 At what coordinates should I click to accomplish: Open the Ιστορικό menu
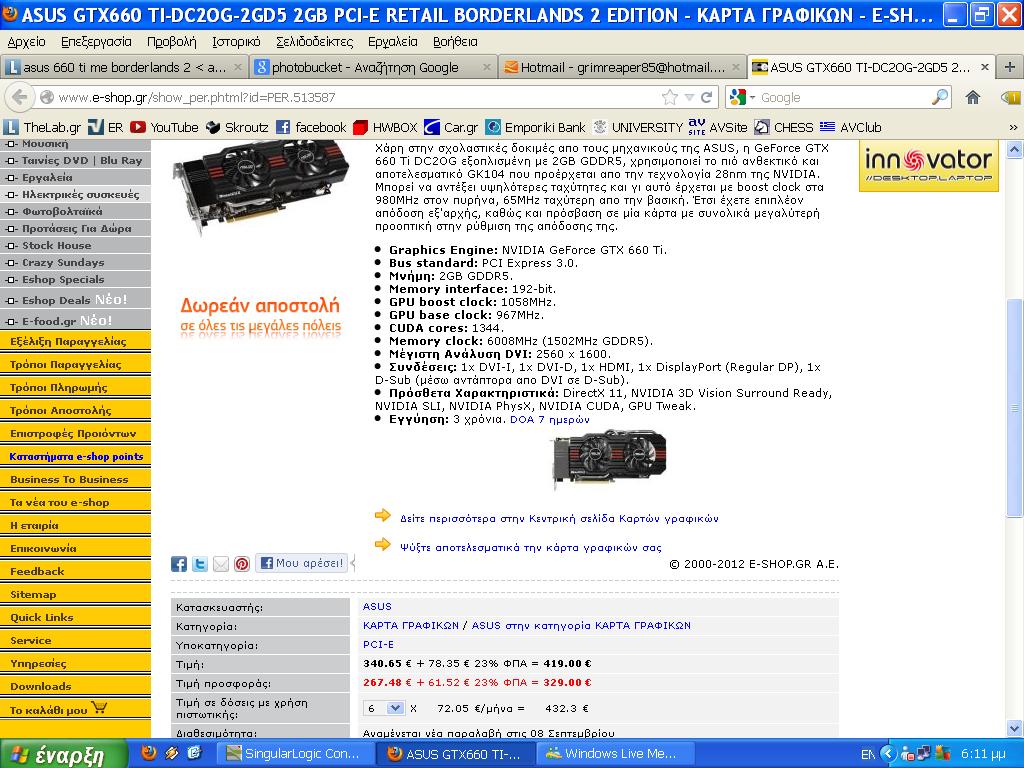pos(236,42)
